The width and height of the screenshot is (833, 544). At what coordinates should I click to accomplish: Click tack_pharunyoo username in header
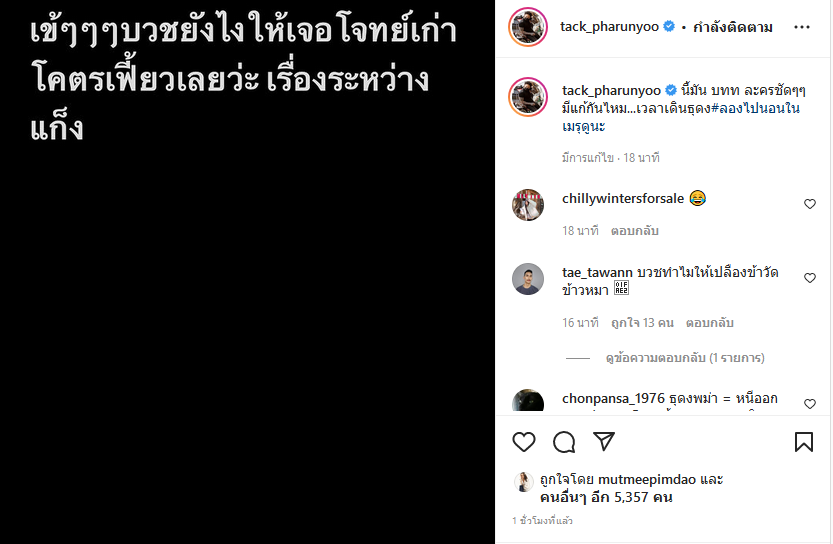coord(609,27)
